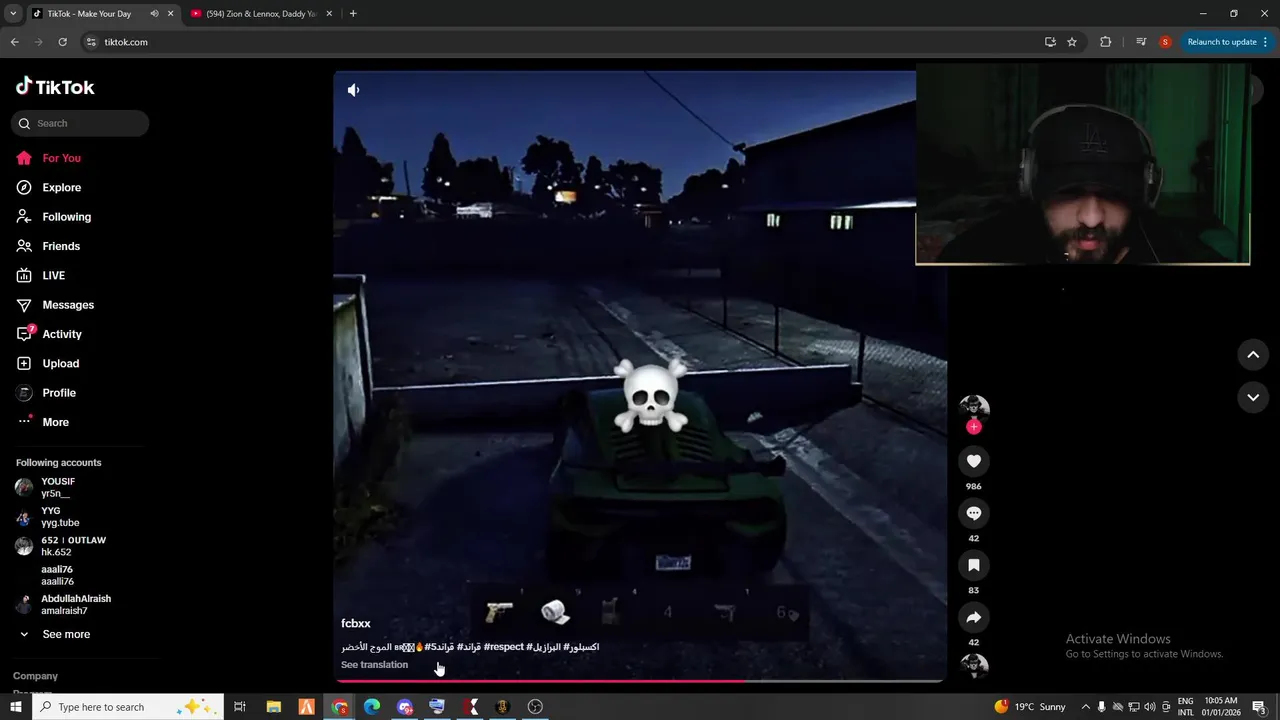
Task: Open the Chrome extensions puzzle icon
Action: click(1105, 42)
